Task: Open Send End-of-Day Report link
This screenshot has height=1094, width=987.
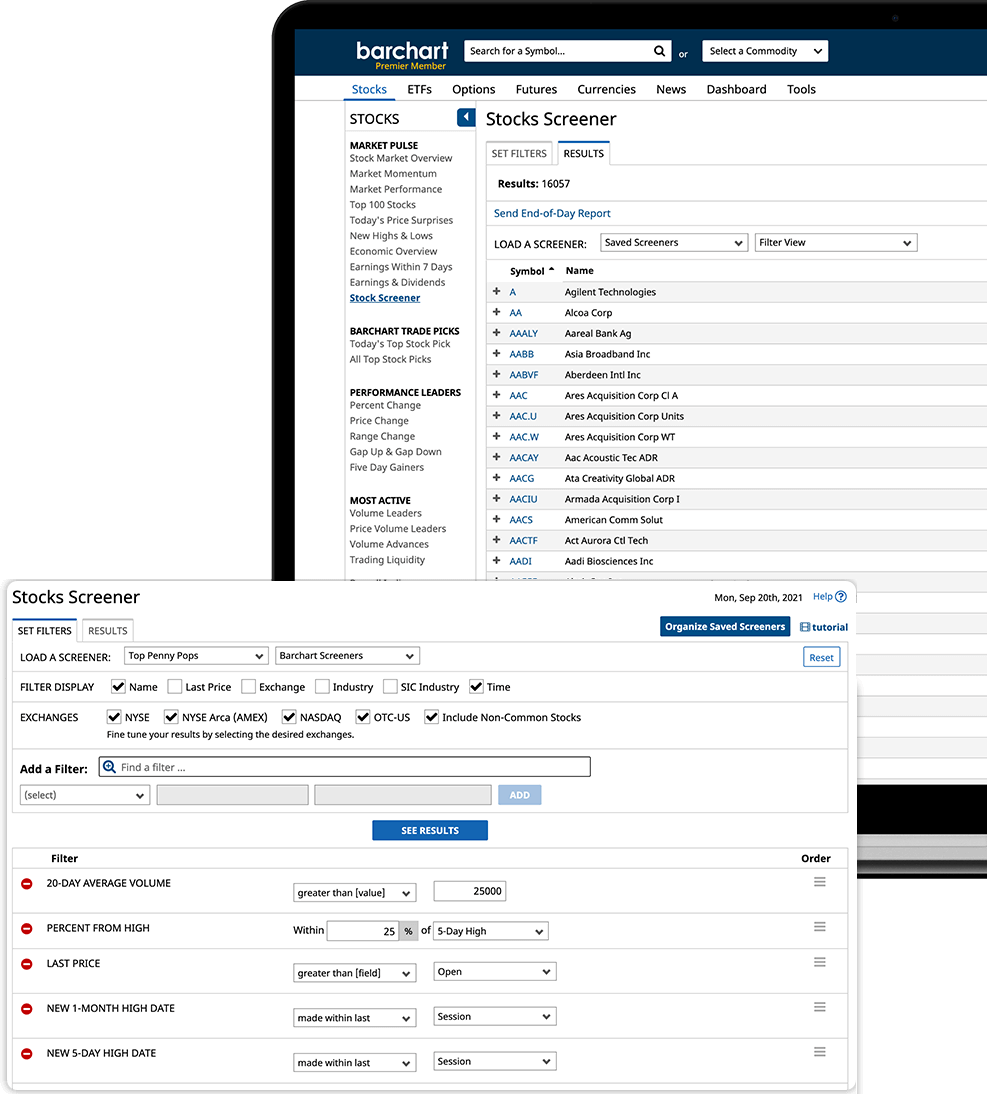Action: 552,213
